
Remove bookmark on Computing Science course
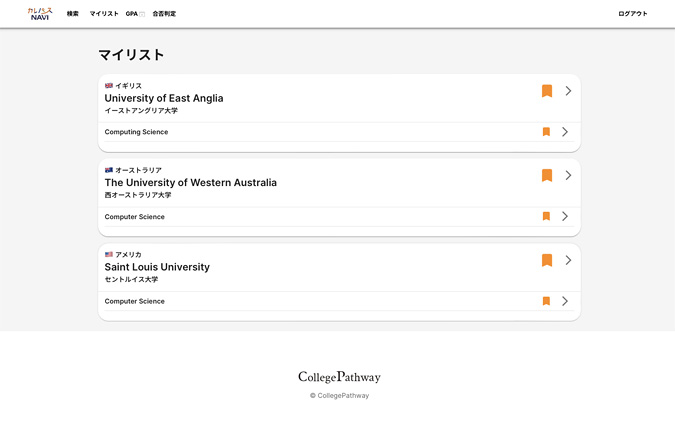pos(546,132)
